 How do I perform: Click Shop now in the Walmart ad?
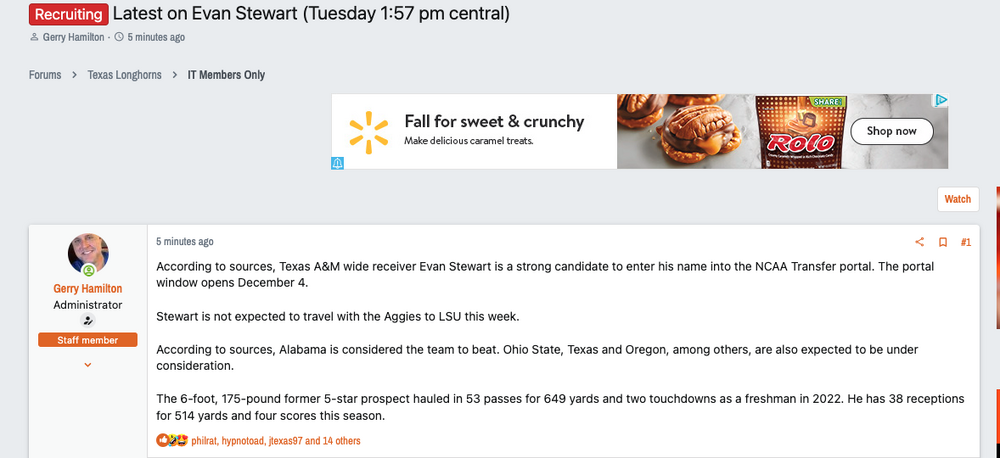click(x=891, y=131)
